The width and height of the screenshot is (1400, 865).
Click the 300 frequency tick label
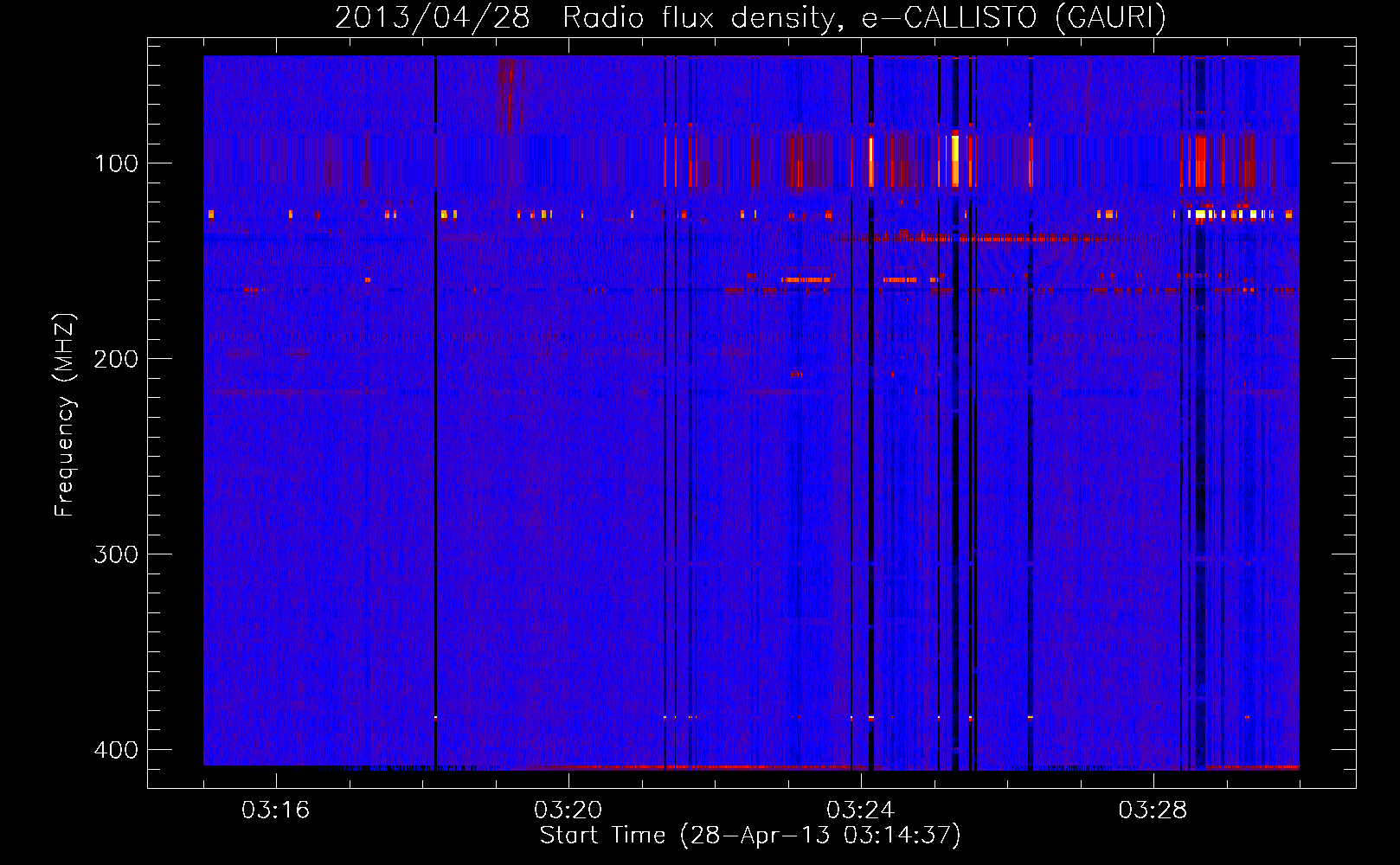(116, 554)
